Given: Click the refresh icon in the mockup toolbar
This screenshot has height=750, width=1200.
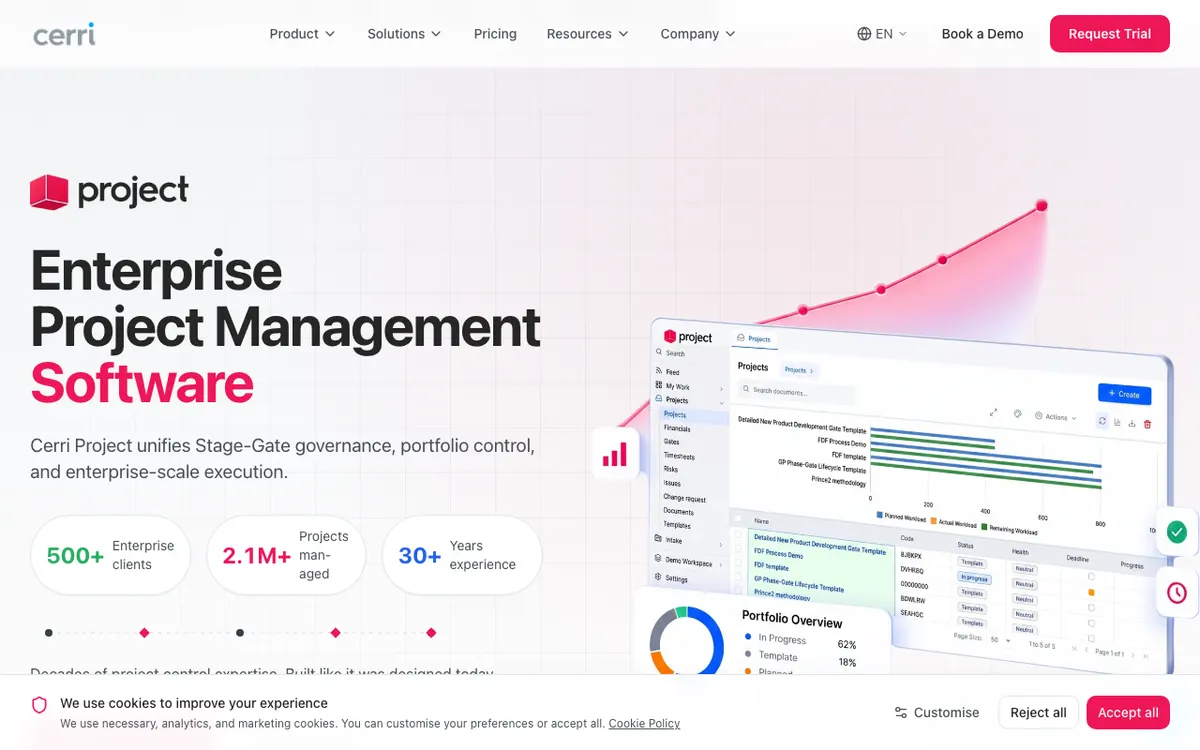Looking at the screenshot, I should [1102, 421].
